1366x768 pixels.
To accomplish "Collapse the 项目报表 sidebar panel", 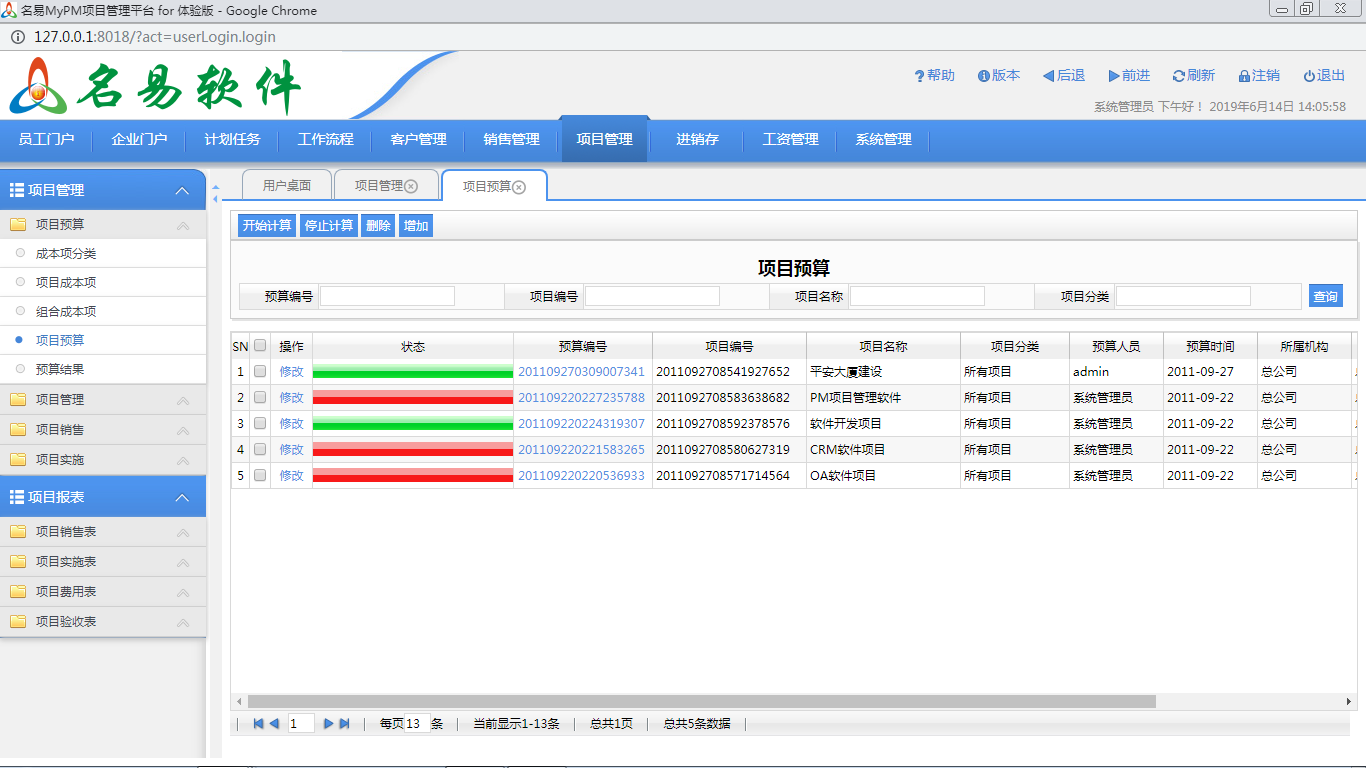I will pos(182,498).
